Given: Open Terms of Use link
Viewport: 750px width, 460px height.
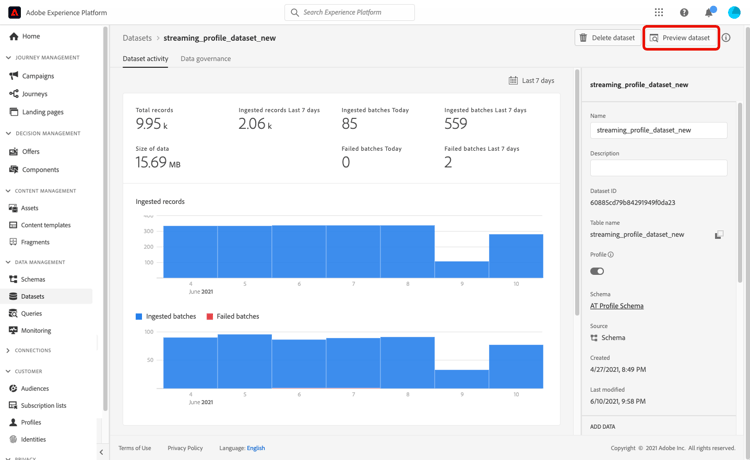Looking at the screenshot, I should click(135, 448).
